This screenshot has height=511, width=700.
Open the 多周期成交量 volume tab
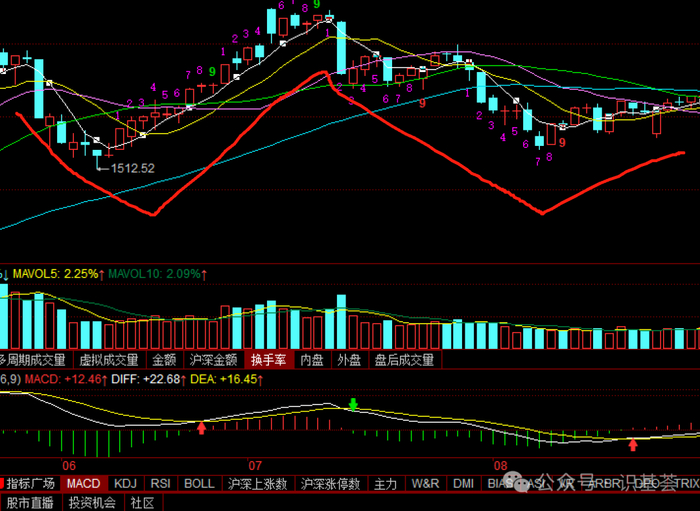(x=36, y=360)
